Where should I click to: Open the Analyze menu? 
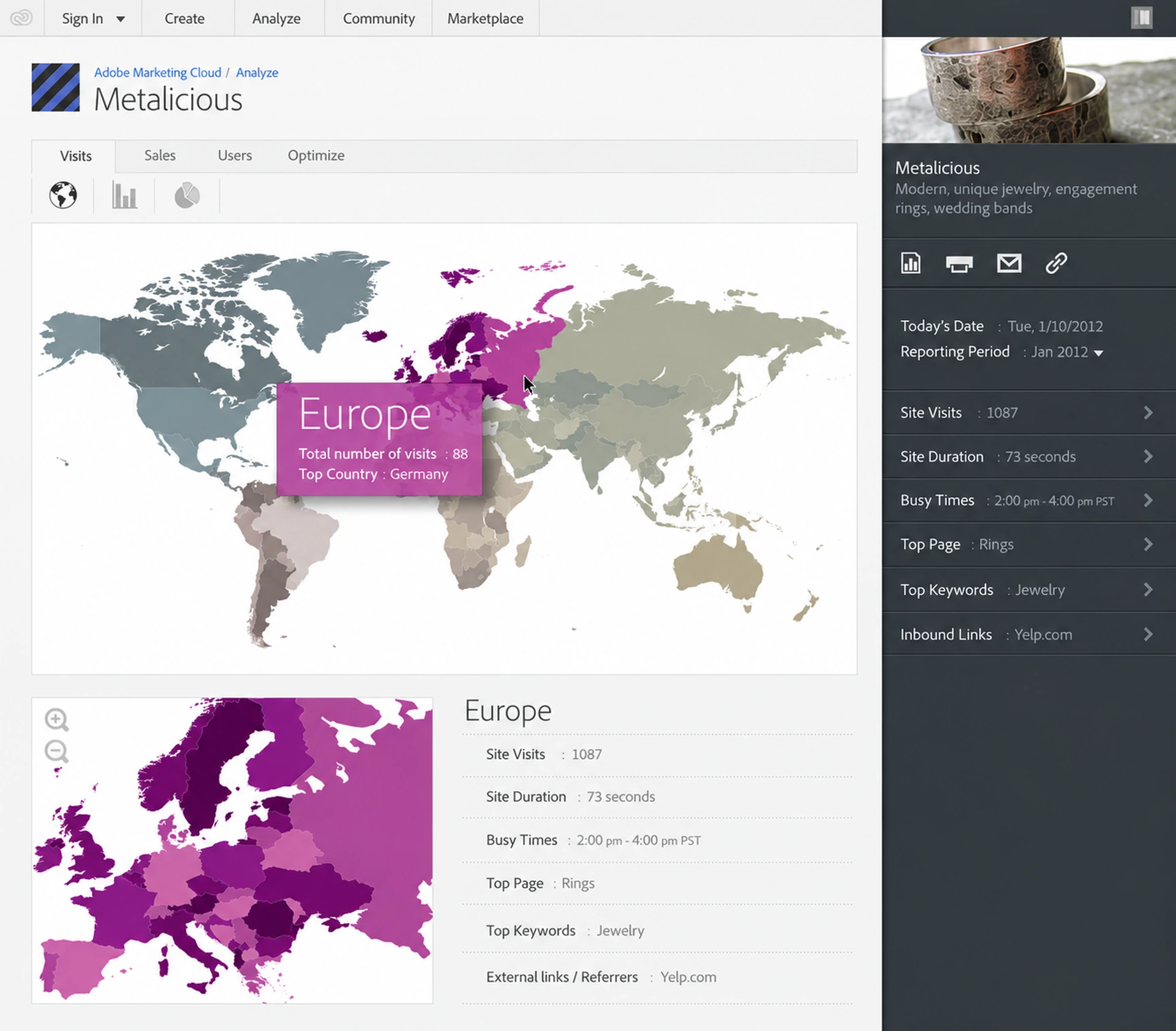click(x=276, y=18)
